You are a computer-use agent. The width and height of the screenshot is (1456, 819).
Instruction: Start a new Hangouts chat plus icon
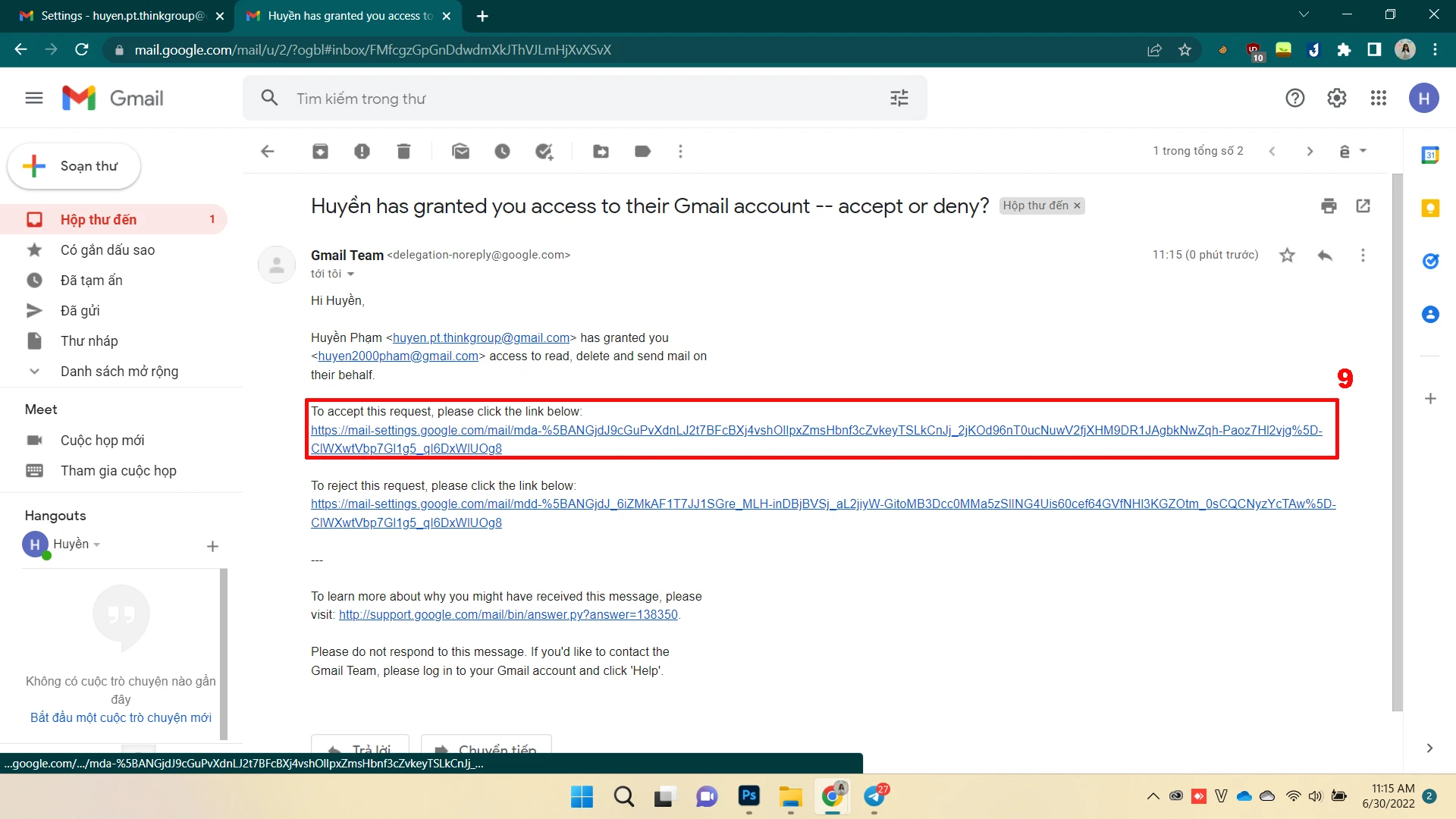tap(212, 547)
